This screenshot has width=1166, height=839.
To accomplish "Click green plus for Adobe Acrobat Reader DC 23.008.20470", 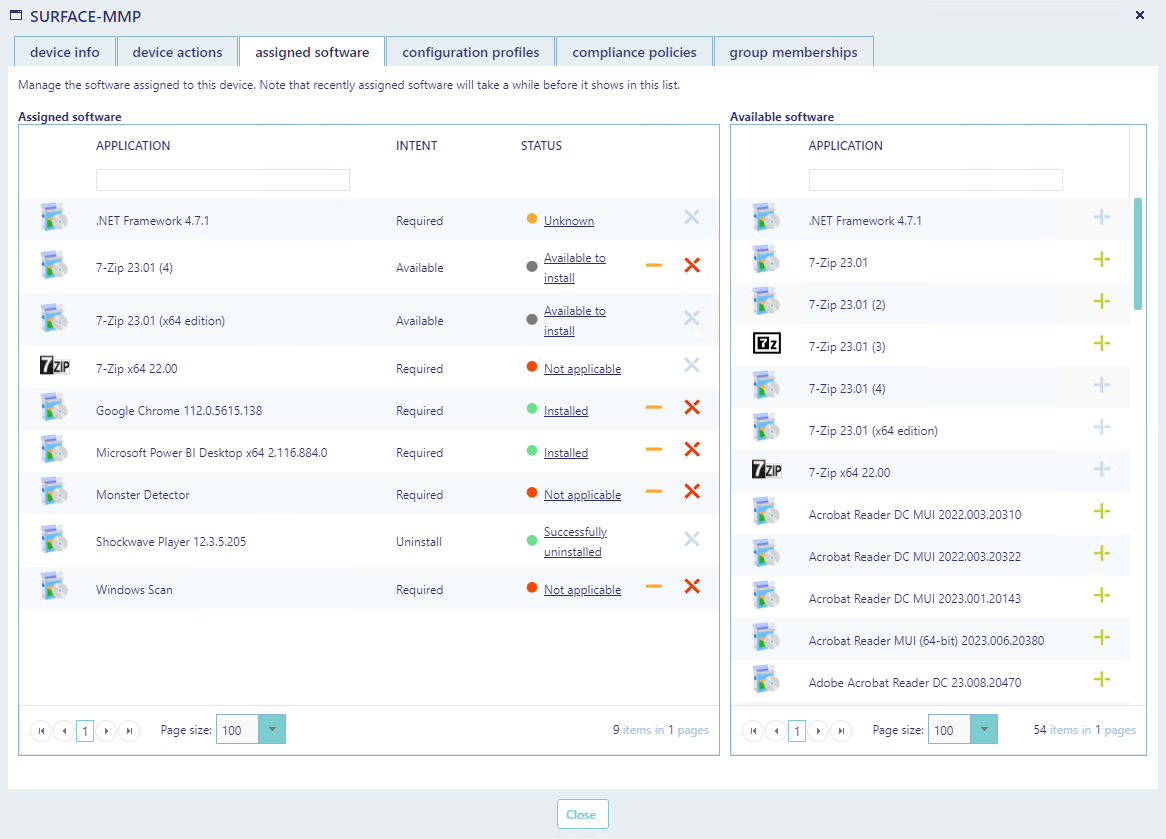I will (x=1102, y=680).
